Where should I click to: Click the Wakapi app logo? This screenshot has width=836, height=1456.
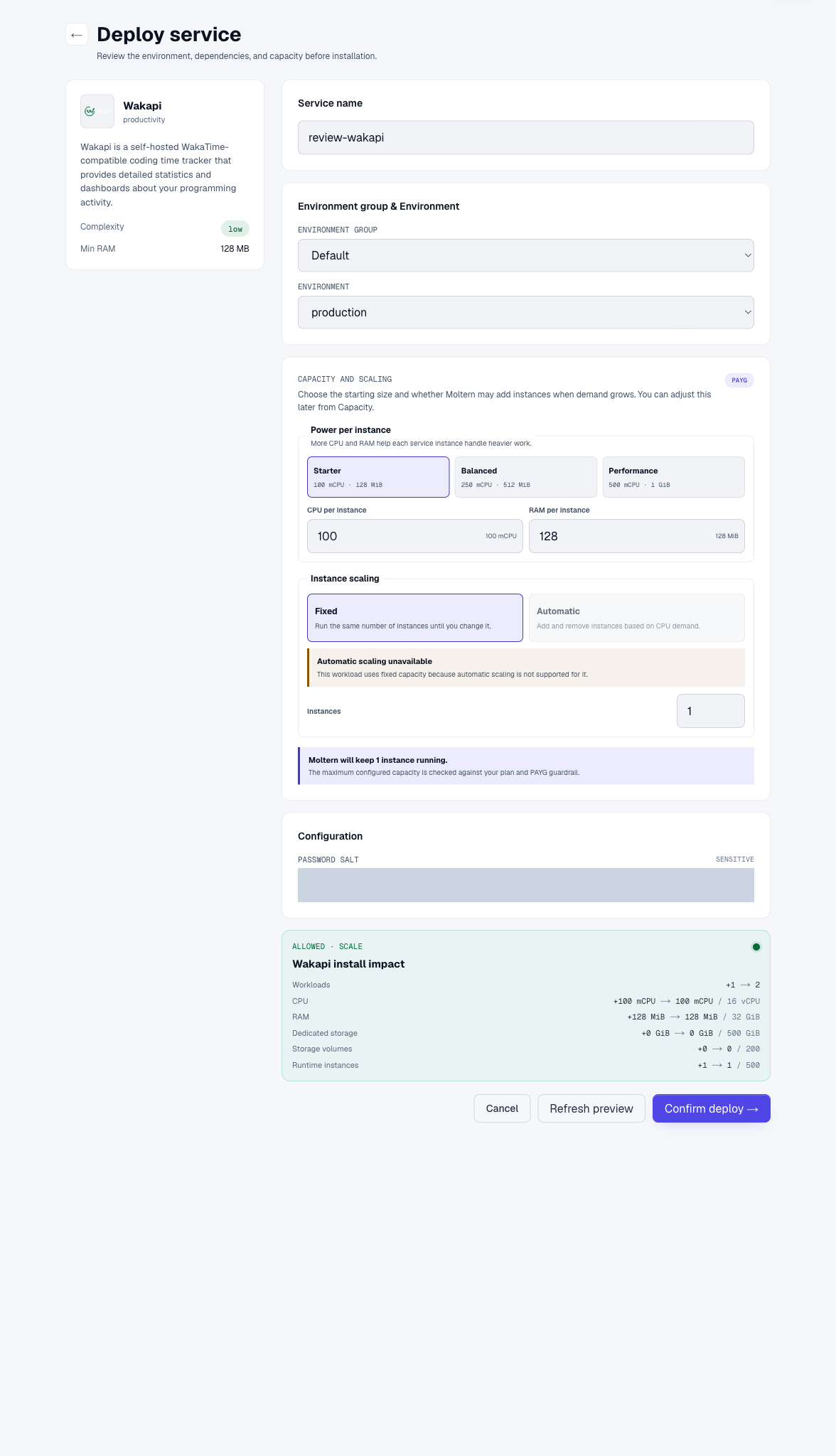97,112
